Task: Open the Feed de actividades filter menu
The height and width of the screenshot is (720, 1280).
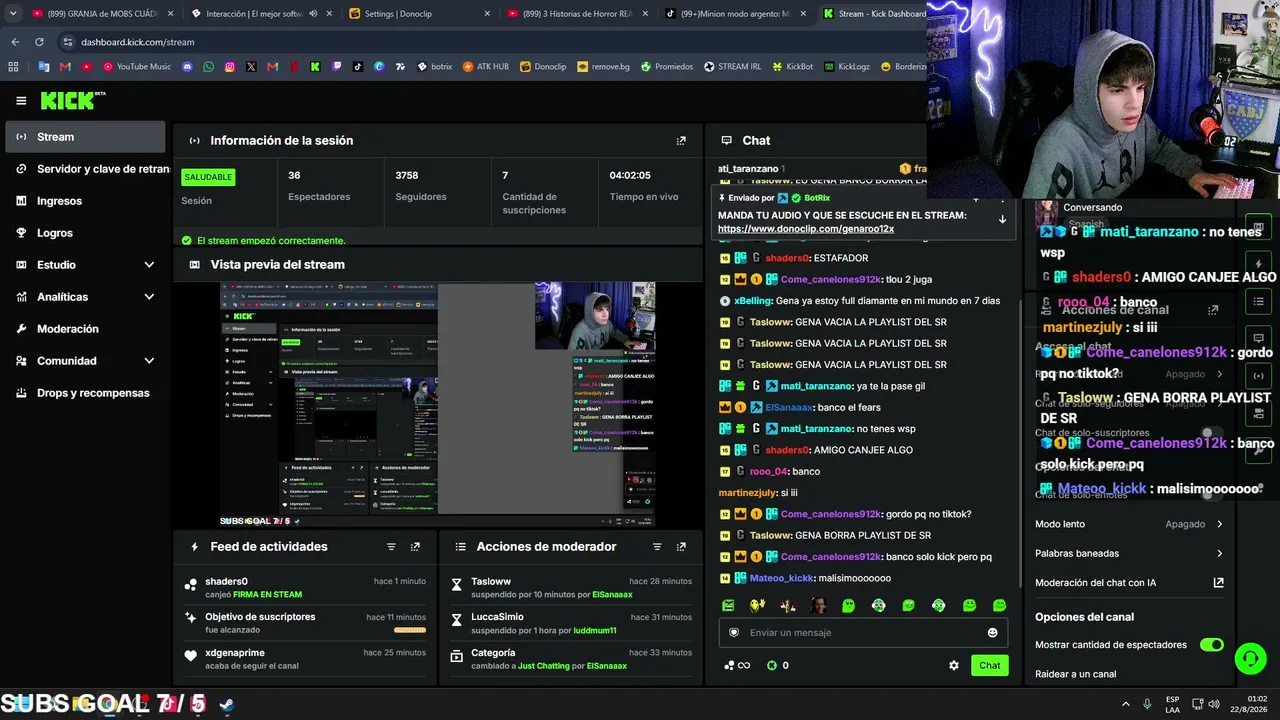Action: click(x=391, y=547)
